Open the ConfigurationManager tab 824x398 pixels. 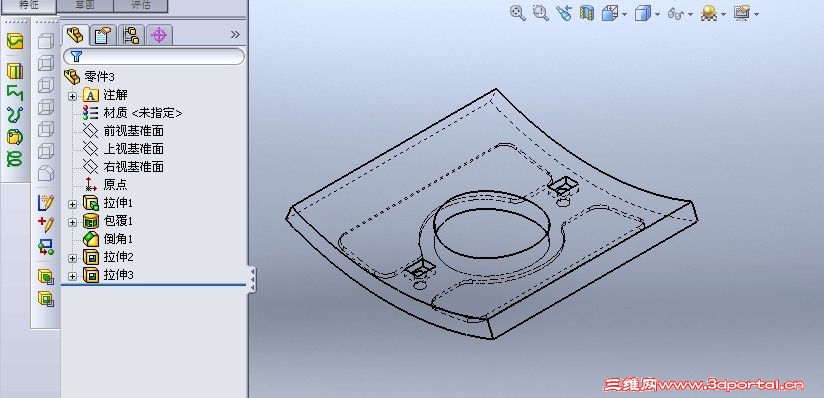pyautogui.click(x=130, y=35)
